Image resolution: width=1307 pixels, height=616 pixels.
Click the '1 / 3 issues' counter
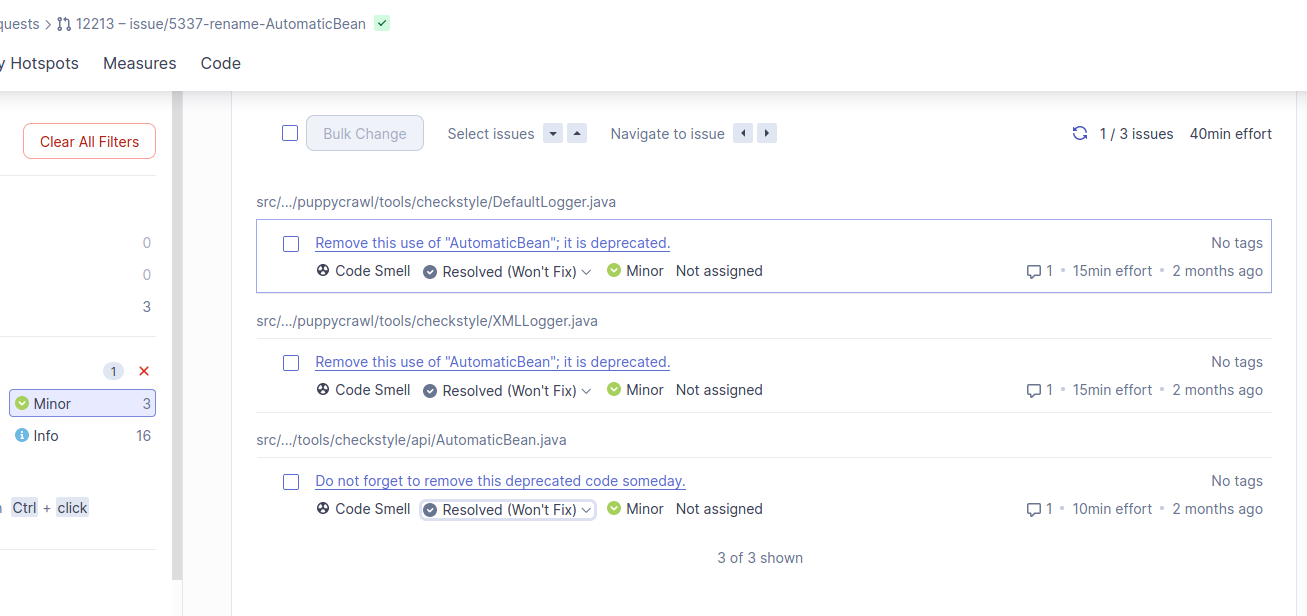coord(1136,134)
